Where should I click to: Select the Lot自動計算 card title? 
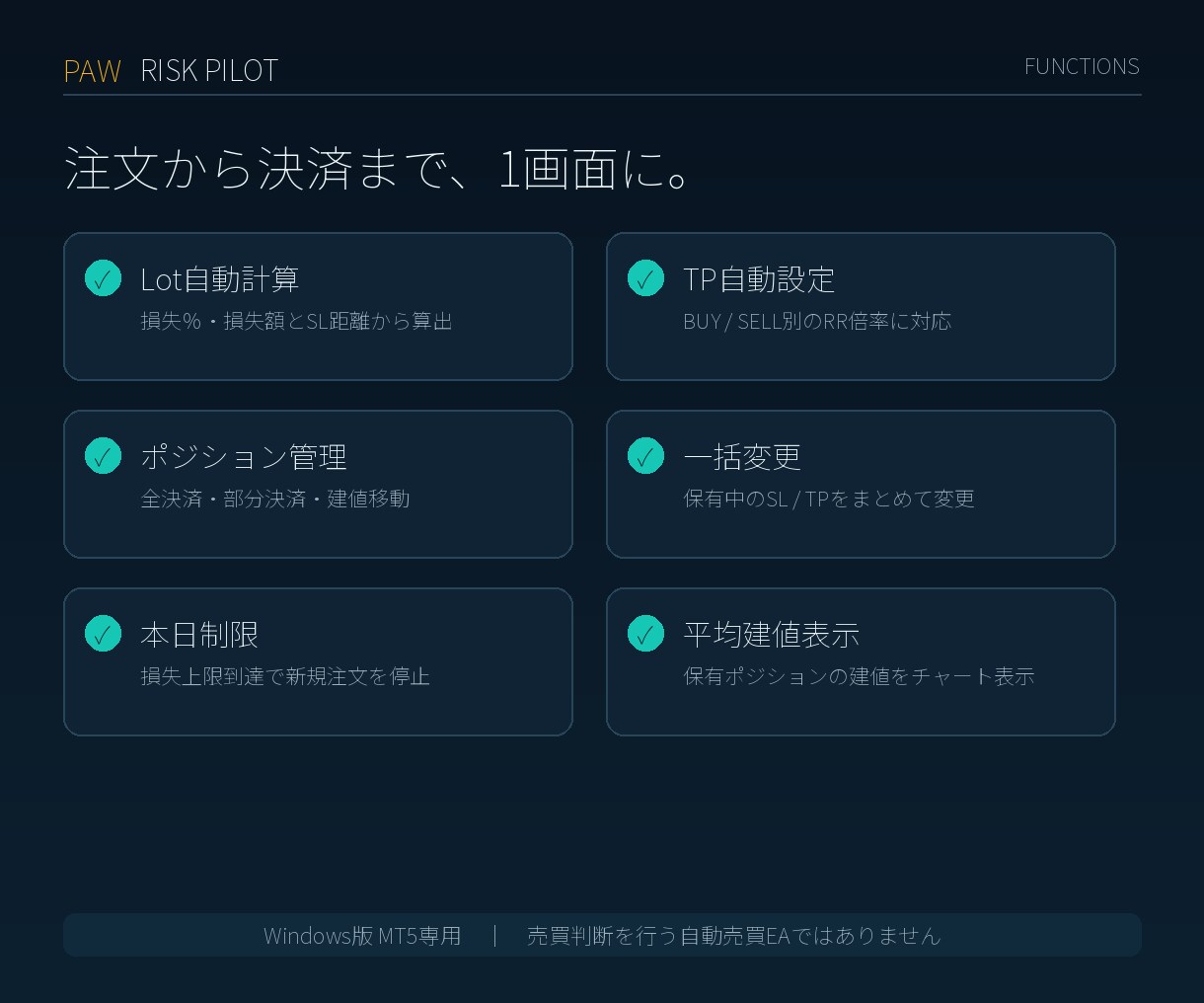220,279
